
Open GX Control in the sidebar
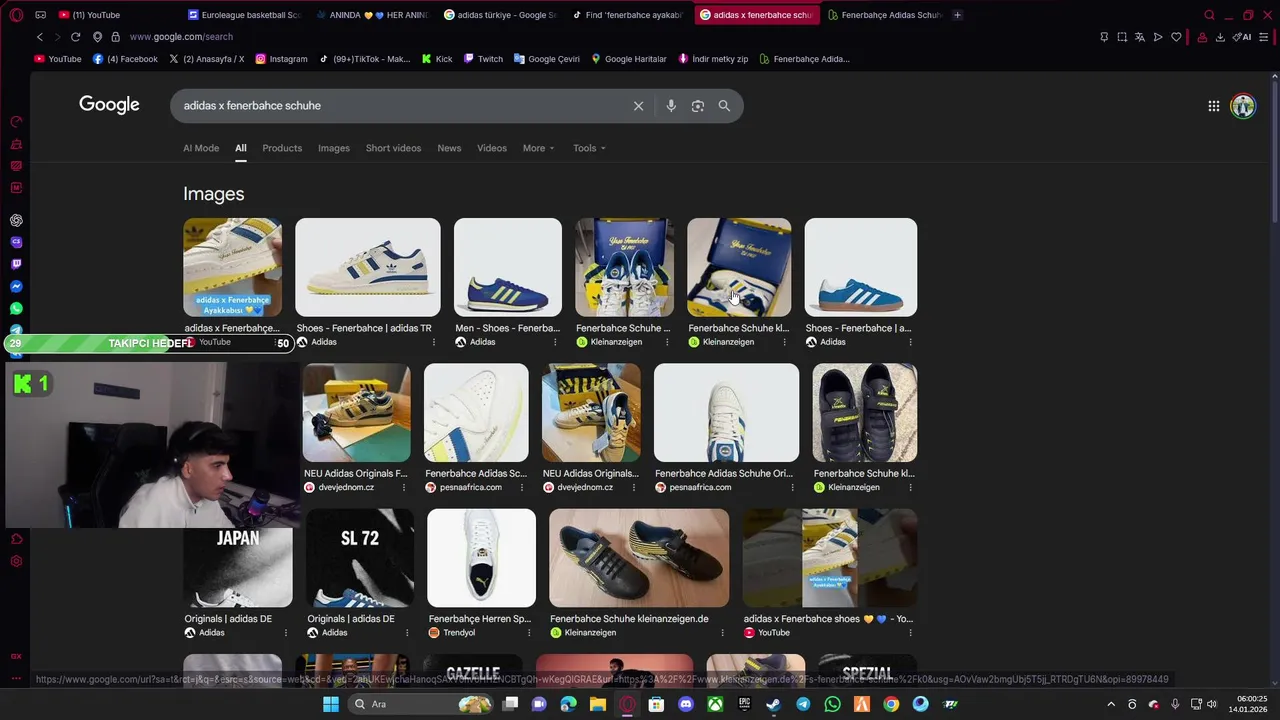[x=16, y=122]
